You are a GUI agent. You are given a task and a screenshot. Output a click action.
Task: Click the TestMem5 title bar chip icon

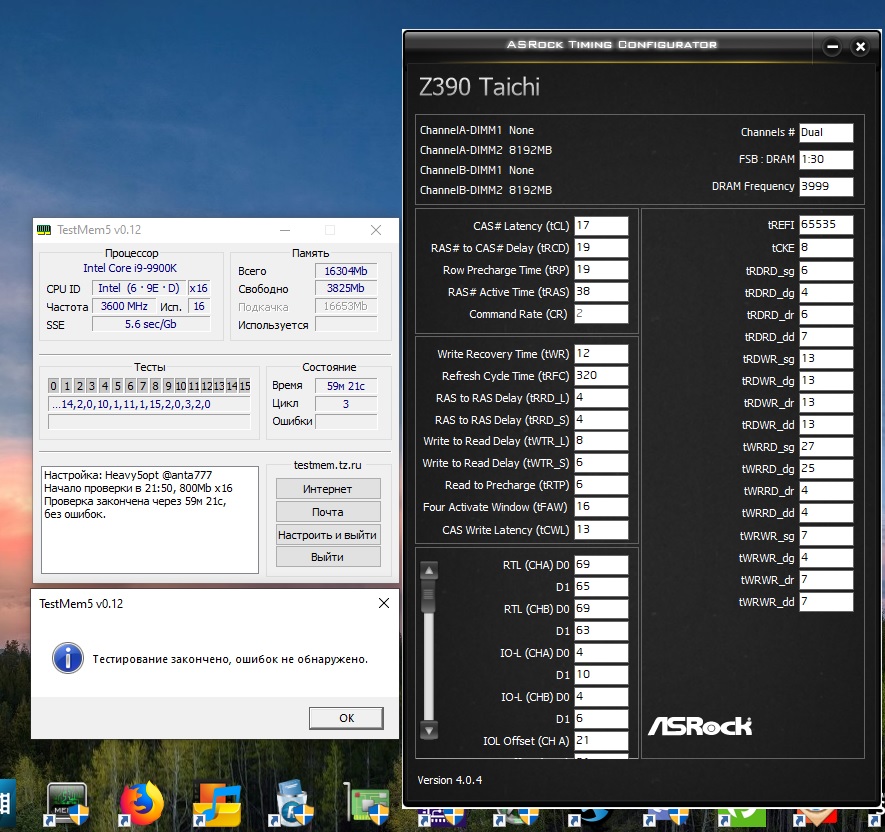click(43, 230)
